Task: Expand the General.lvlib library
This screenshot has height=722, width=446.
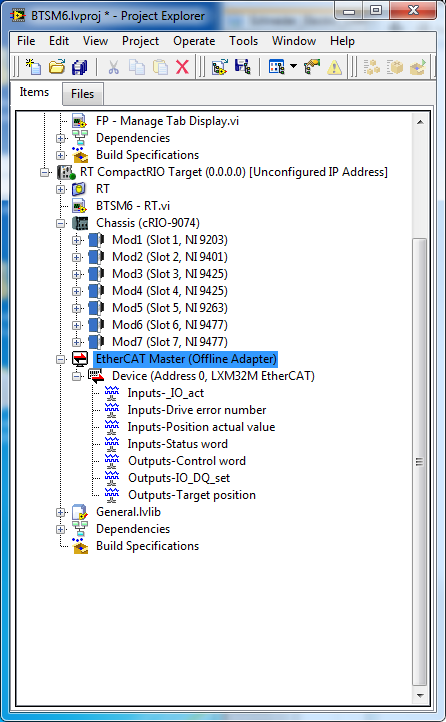Action: point(60,512)
